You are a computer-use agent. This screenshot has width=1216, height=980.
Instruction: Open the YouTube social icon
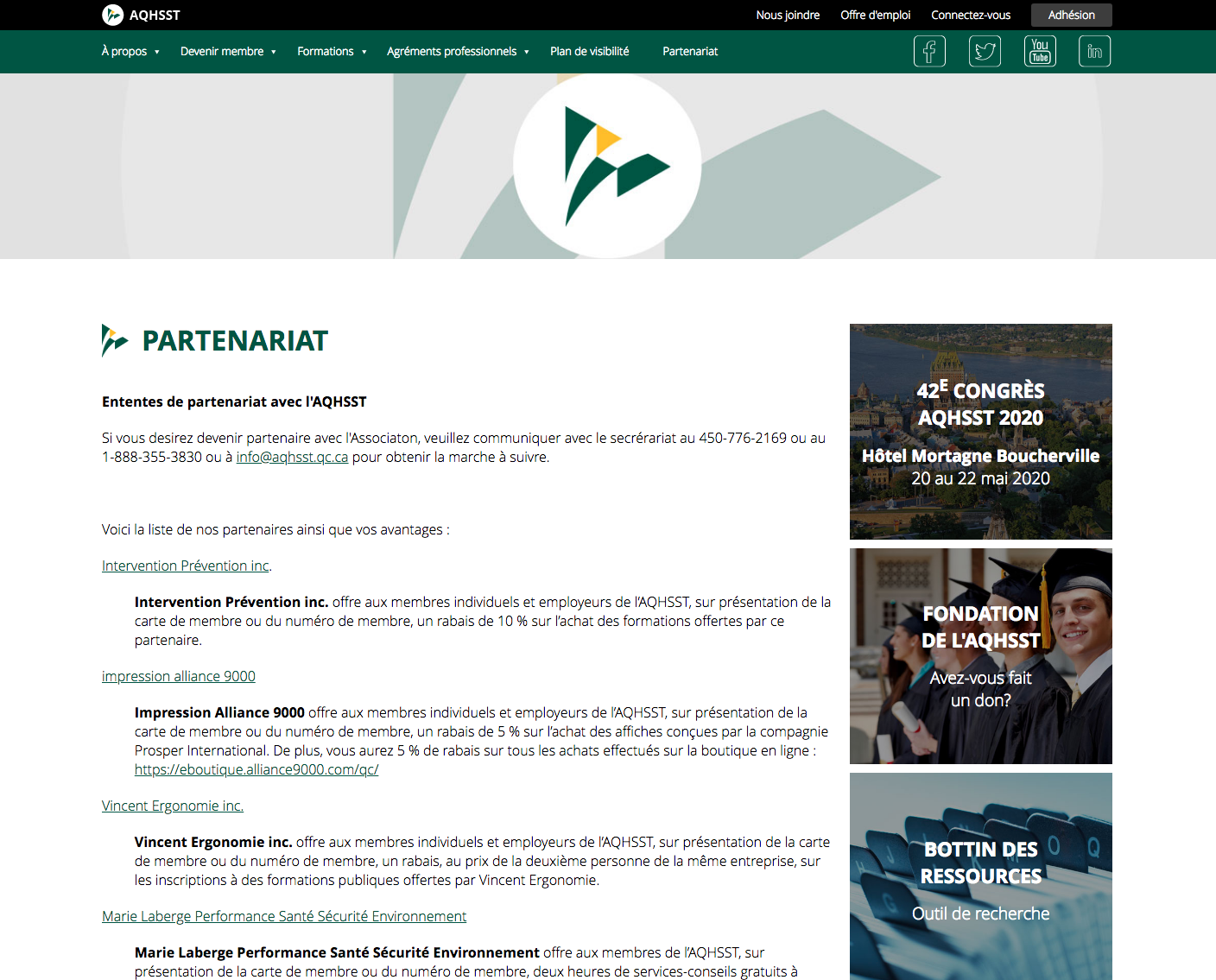1040,51
